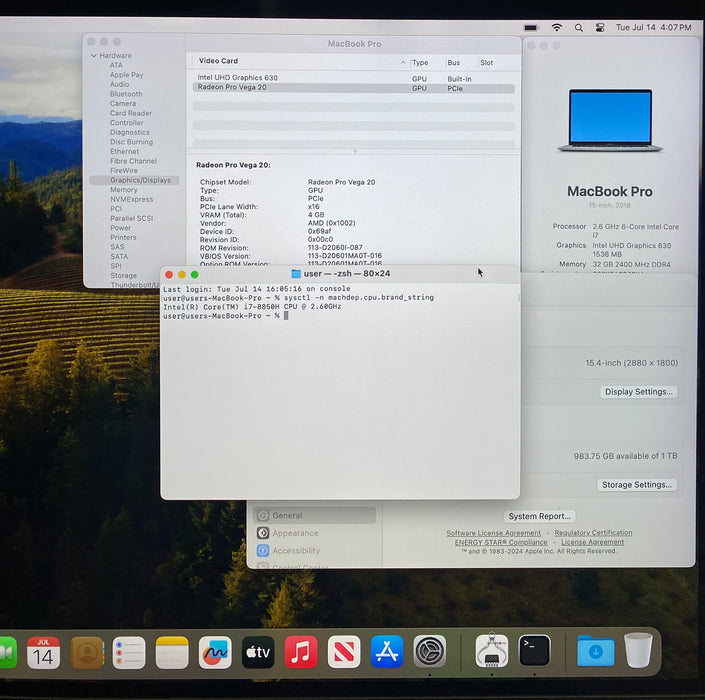Open Regulatory Certification link
This screenshot has height=700, width=705.
(x=593, y=532)
